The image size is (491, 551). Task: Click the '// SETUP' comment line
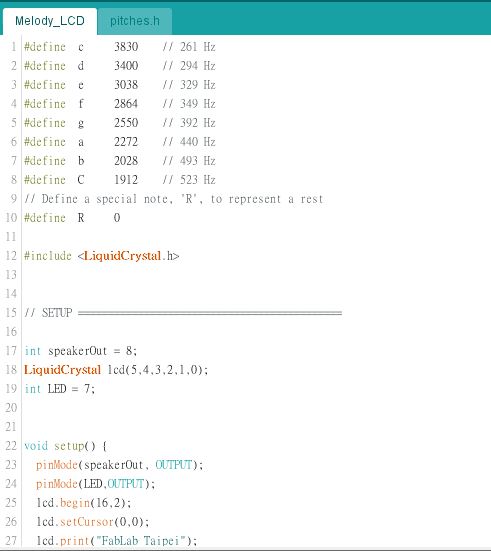click(183, 313)
